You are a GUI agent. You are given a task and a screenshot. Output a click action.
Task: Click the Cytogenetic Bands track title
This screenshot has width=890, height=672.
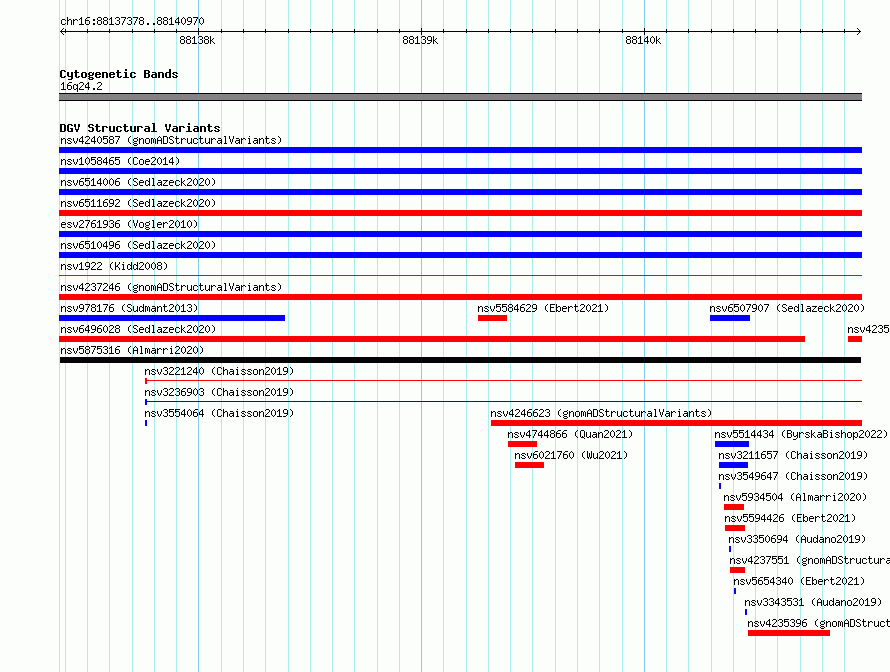click(119, 74)
